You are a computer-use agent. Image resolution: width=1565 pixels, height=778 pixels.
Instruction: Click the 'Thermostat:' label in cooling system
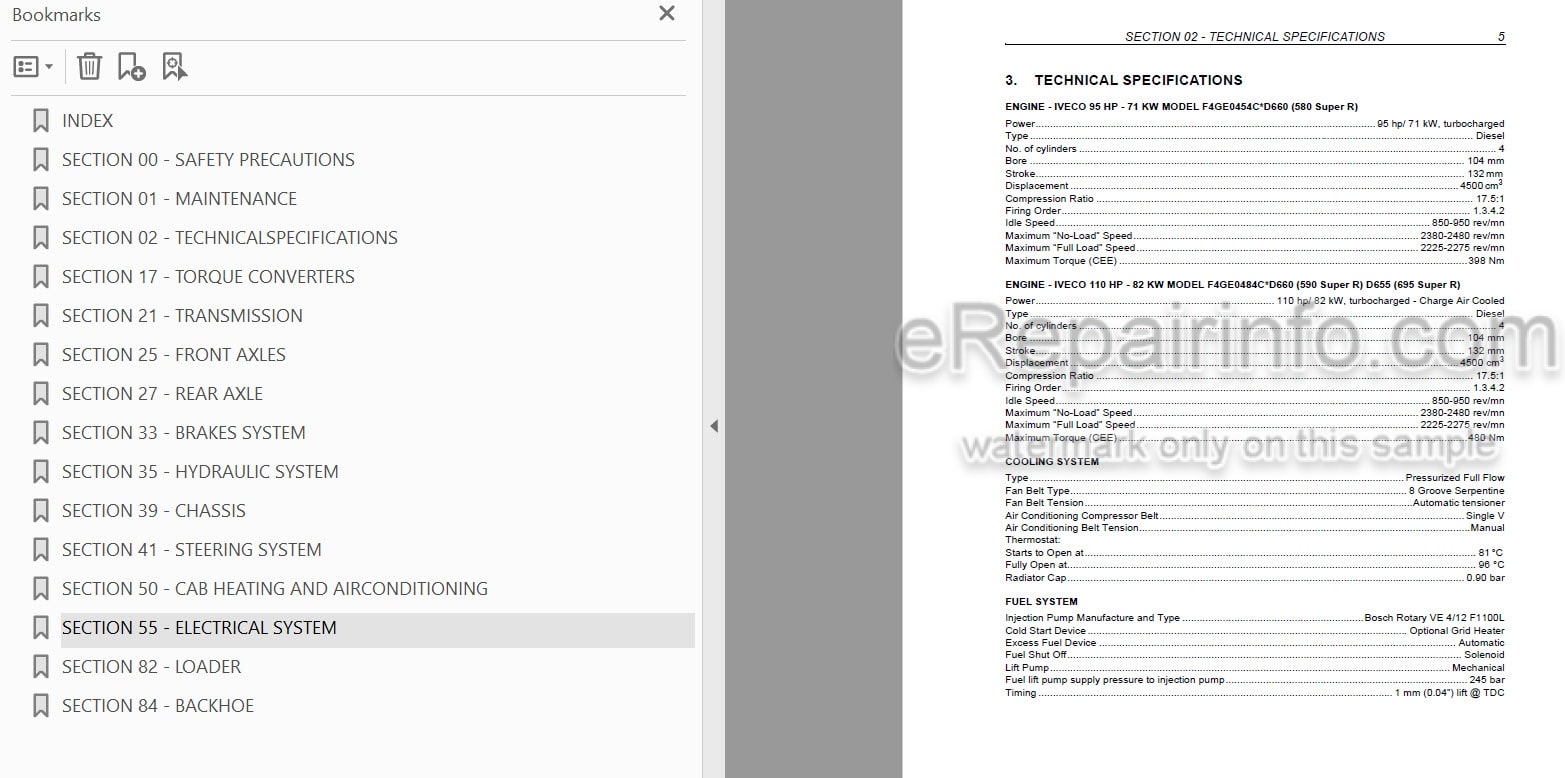(1032, 540)
